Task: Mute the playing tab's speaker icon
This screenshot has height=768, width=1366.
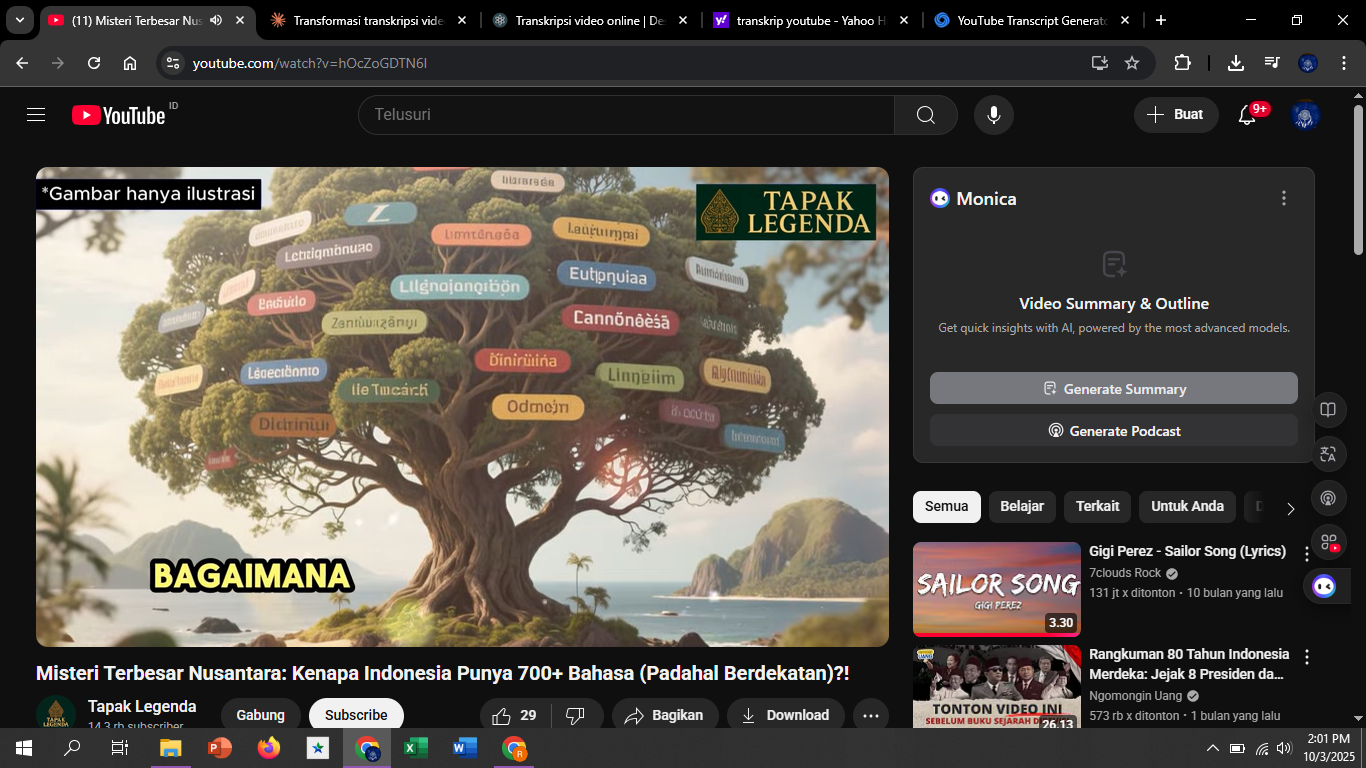Action: (x=216, y=20)
